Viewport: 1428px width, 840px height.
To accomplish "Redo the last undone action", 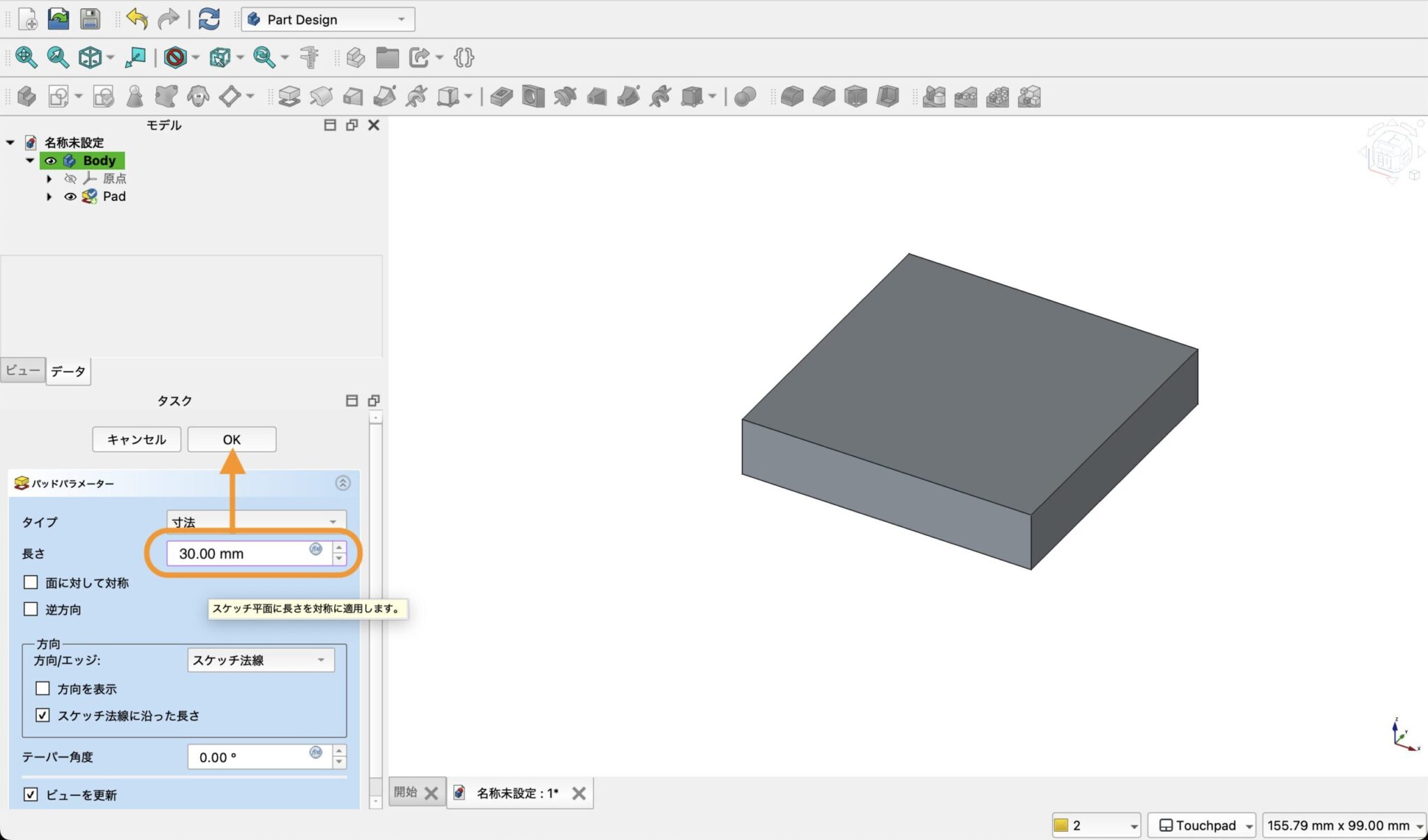I will (168, 19).
